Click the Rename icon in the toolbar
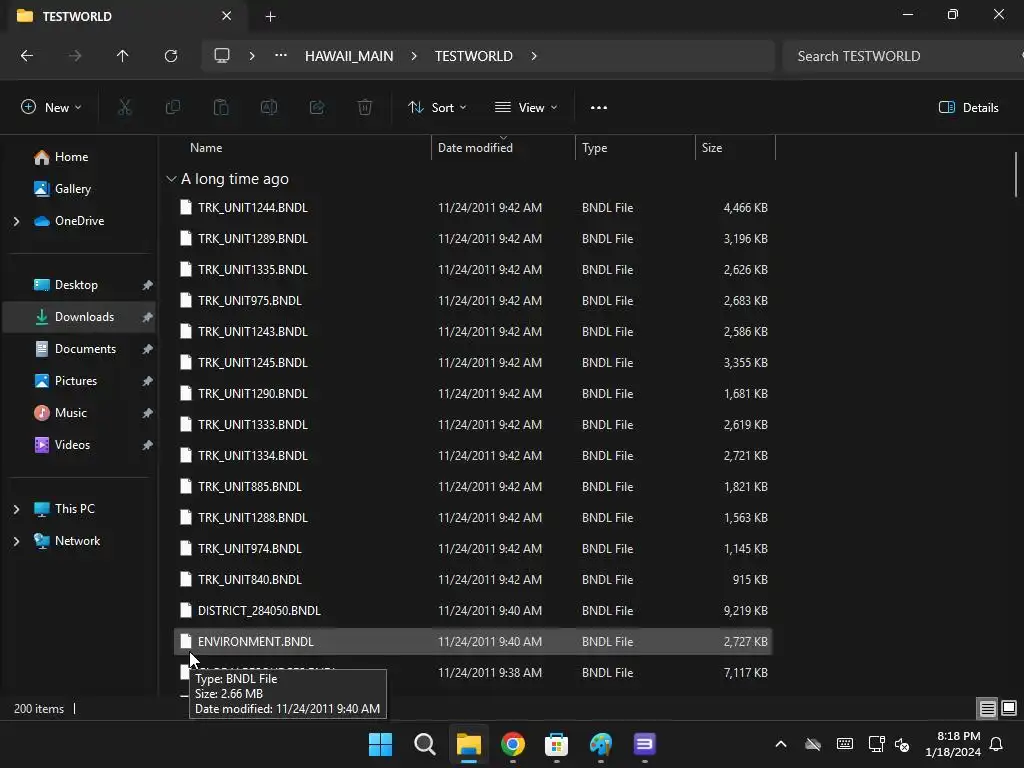 click(x=269, y=107)
